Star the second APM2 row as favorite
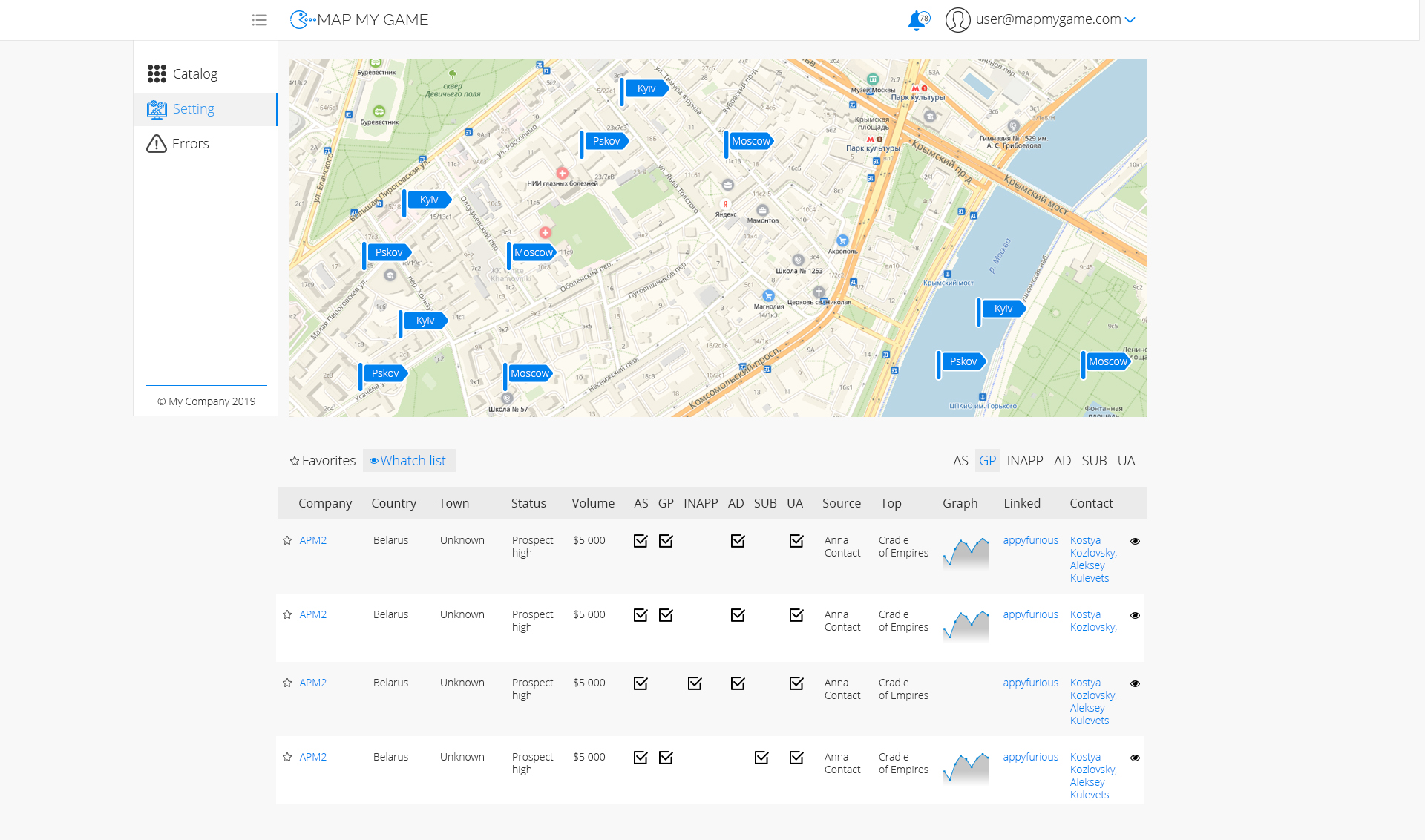 [287, 614]
